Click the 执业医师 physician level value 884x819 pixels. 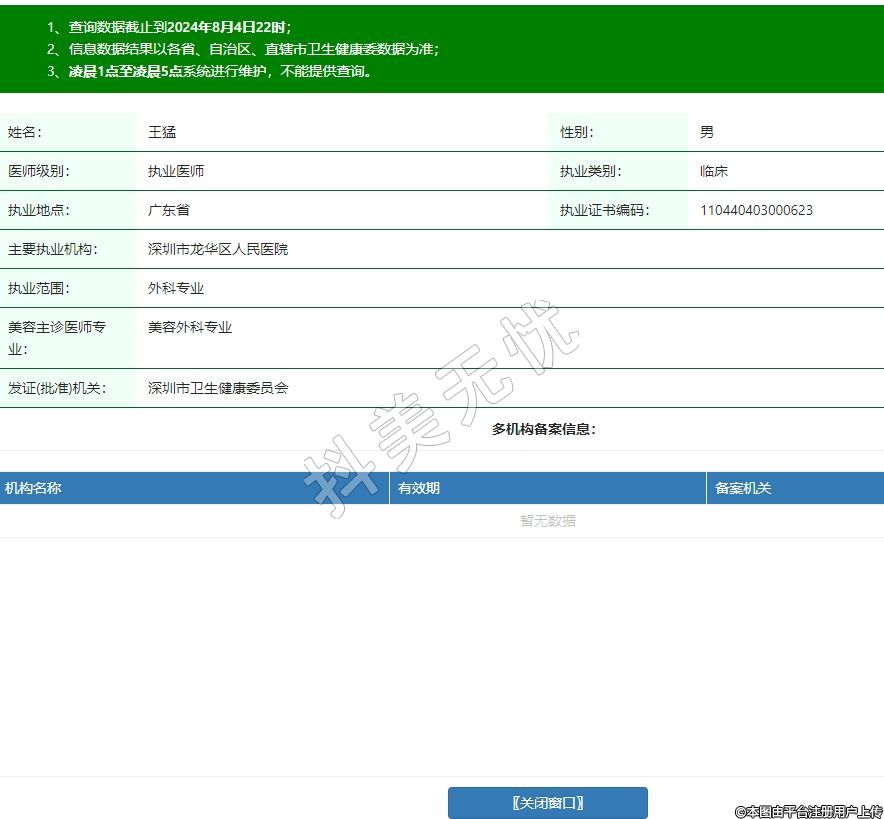(176, 171)
